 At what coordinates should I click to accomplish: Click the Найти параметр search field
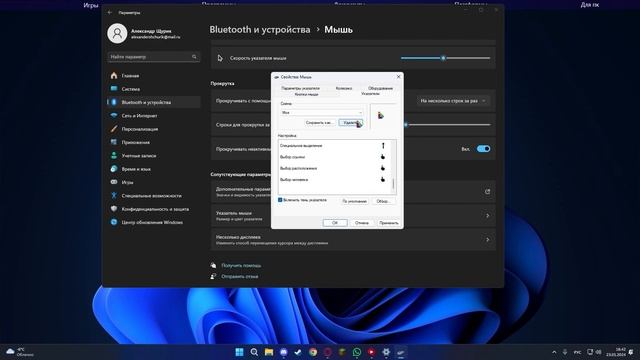pos(154,57)
